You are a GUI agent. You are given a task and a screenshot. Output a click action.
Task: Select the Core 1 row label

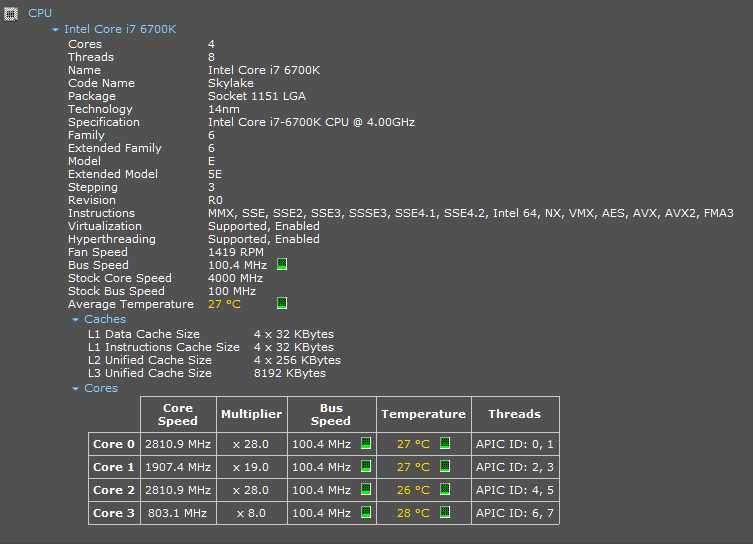point(114,467)
